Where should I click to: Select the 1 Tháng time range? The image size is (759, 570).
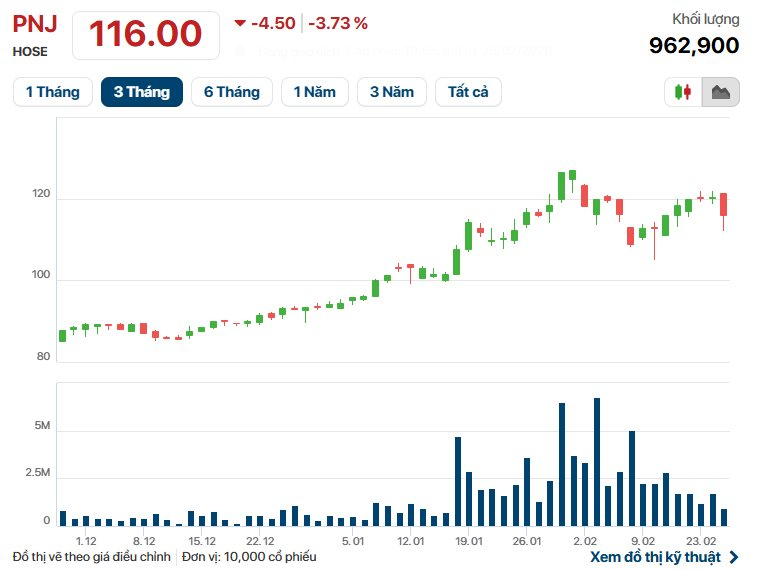coord(53,92)
